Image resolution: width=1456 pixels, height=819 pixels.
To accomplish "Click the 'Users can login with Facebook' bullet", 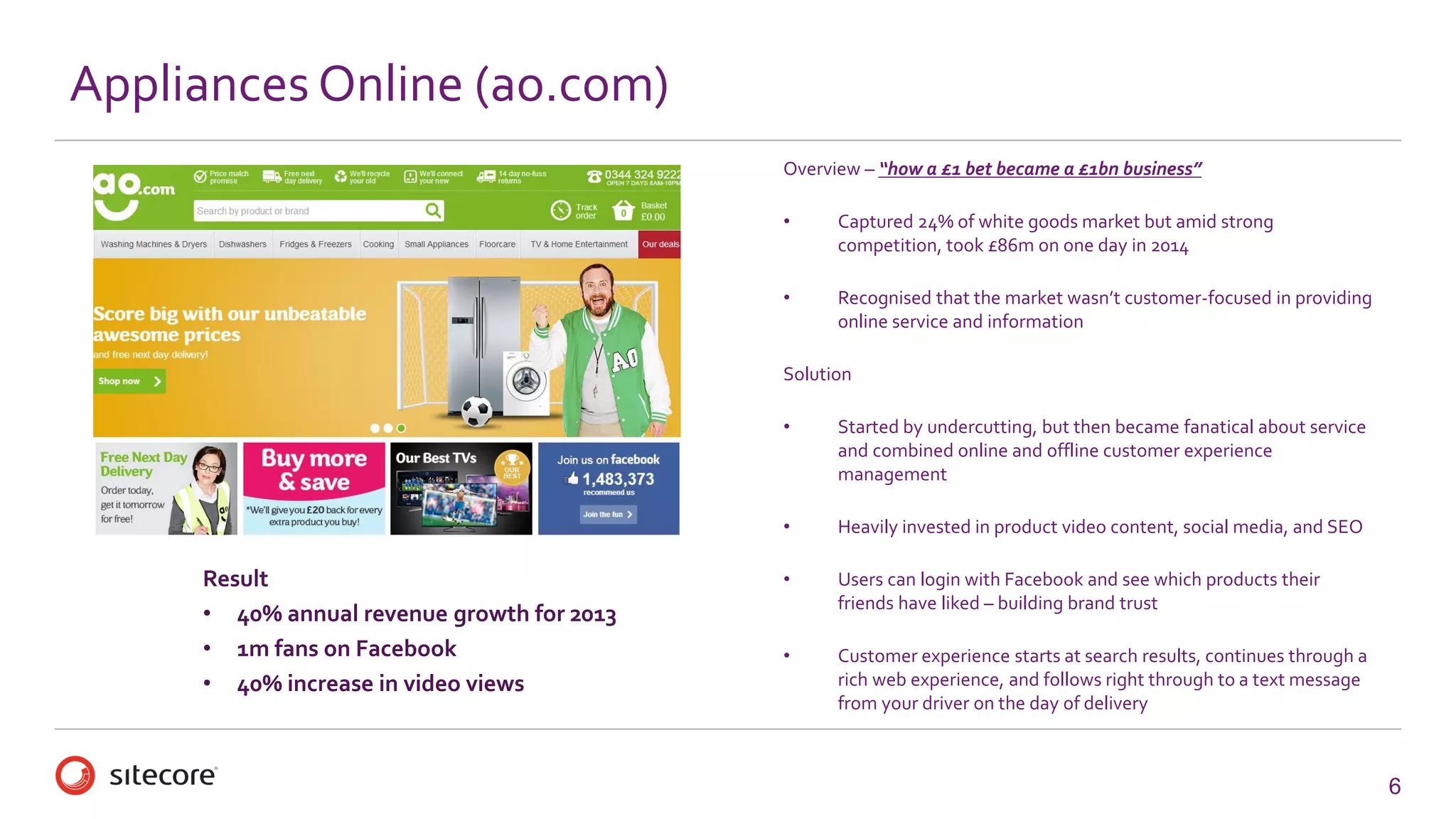I will click(x=1078, y=591).
